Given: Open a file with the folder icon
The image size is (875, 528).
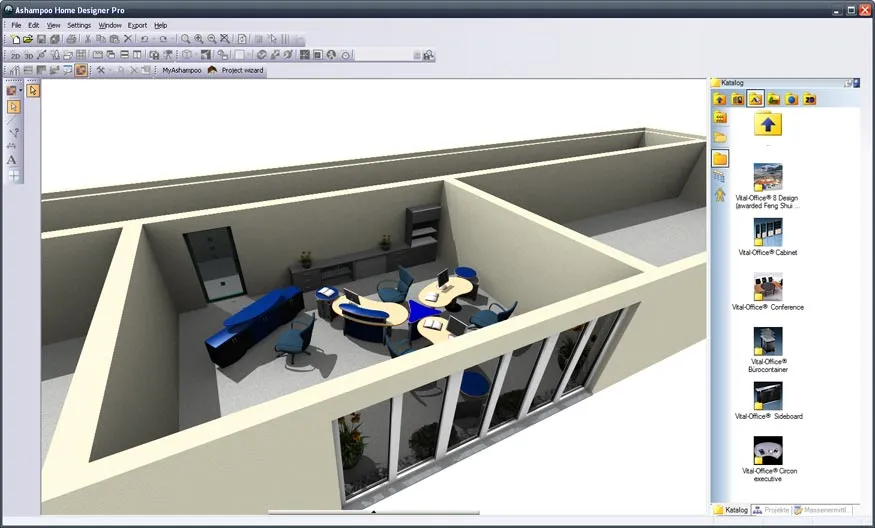Looking at the screenshot, I should [x=28, y=39].
